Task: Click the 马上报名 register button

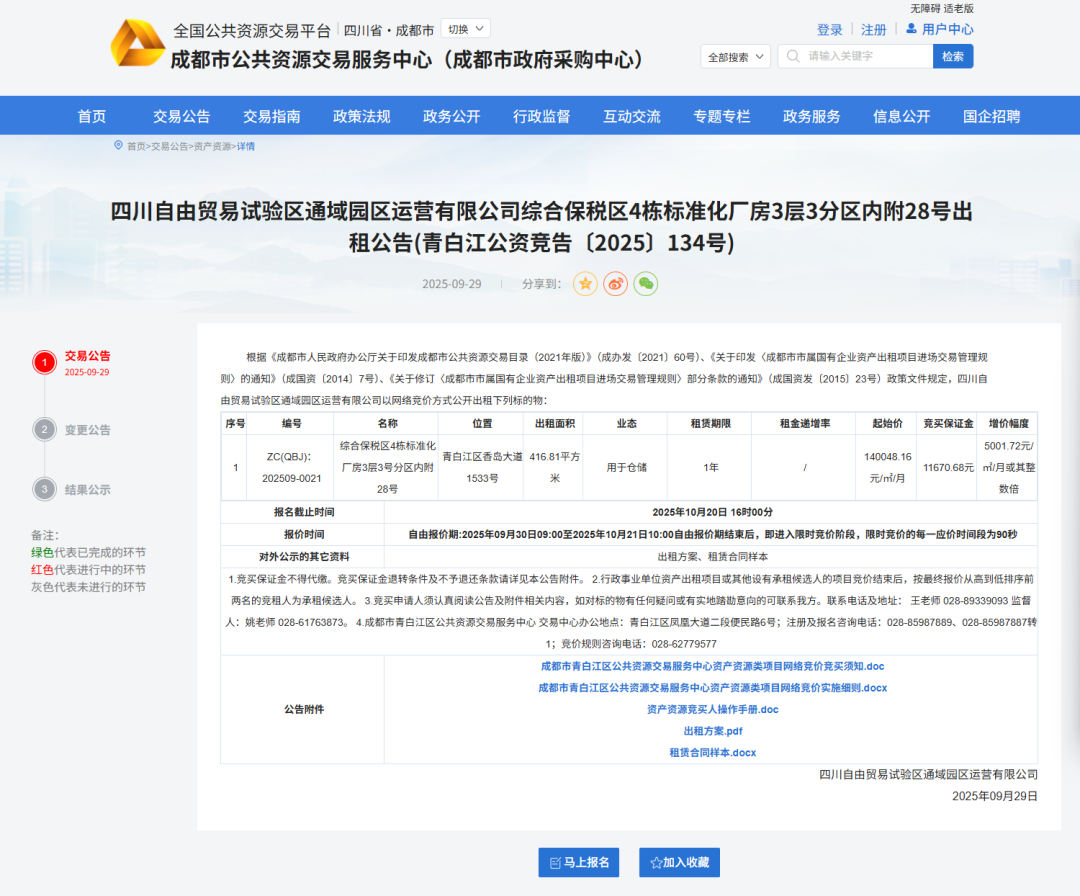Action: [x=580, y=862]
